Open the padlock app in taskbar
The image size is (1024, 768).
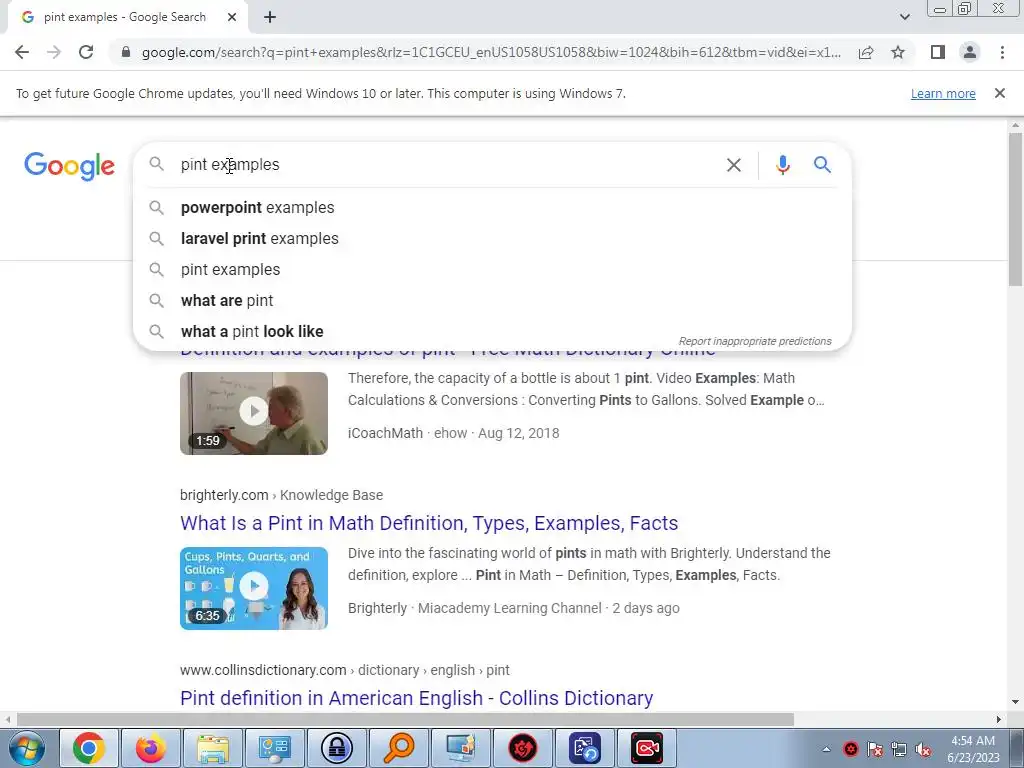click(x=337, y=748)
